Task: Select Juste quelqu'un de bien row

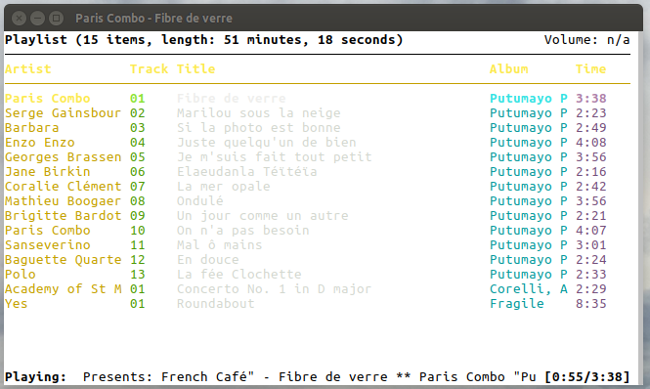Action: (x=306, y=143)
